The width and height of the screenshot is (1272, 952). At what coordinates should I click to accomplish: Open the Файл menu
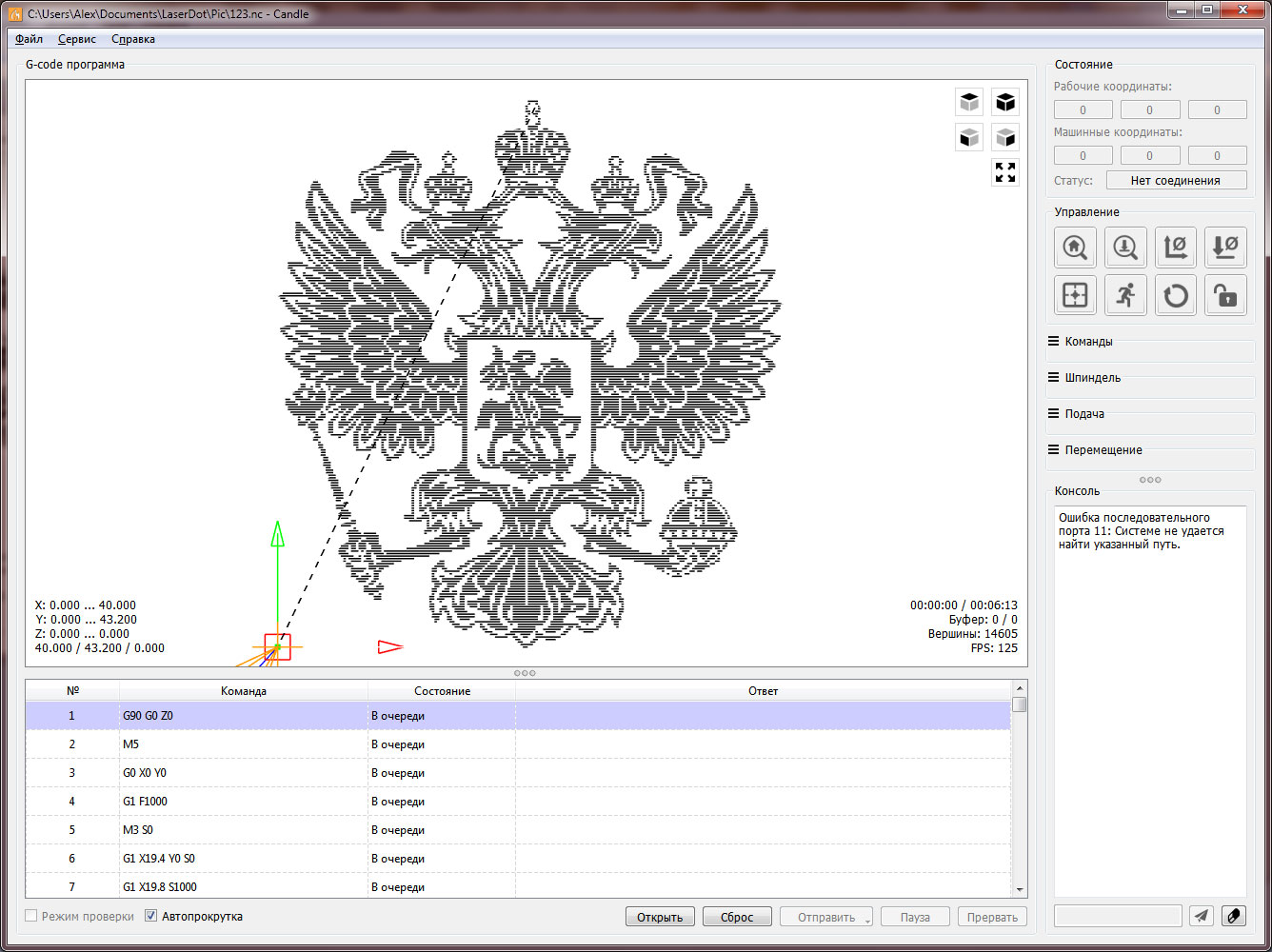point(30,39)
